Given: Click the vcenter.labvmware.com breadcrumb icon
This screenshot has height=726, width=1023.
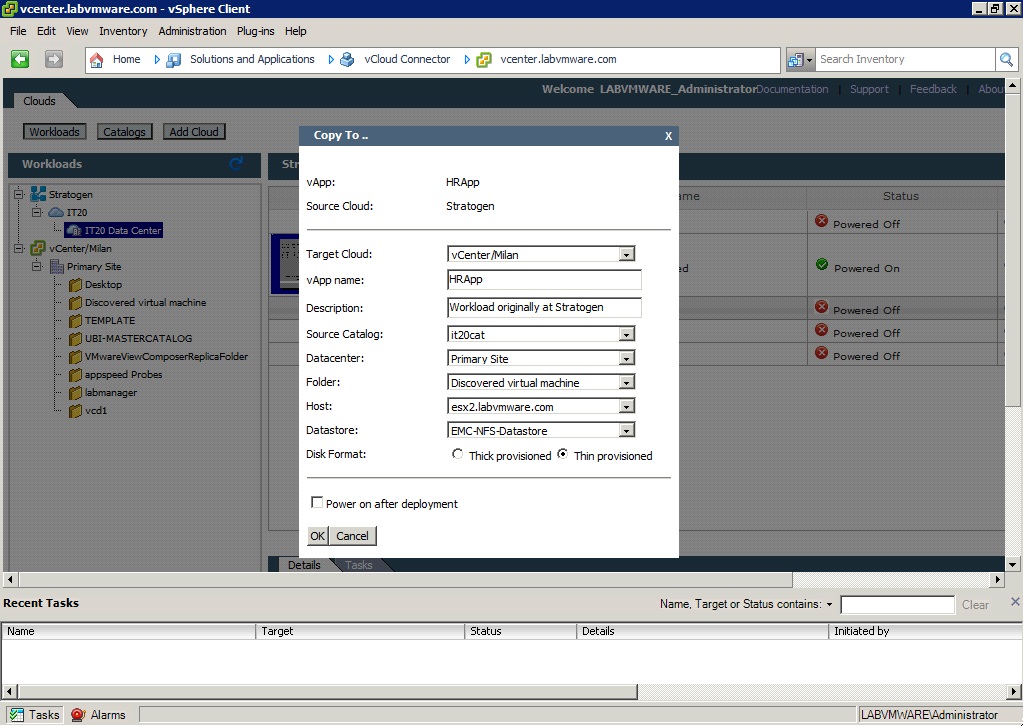Looking at the screenshot, I should point(483,60).
